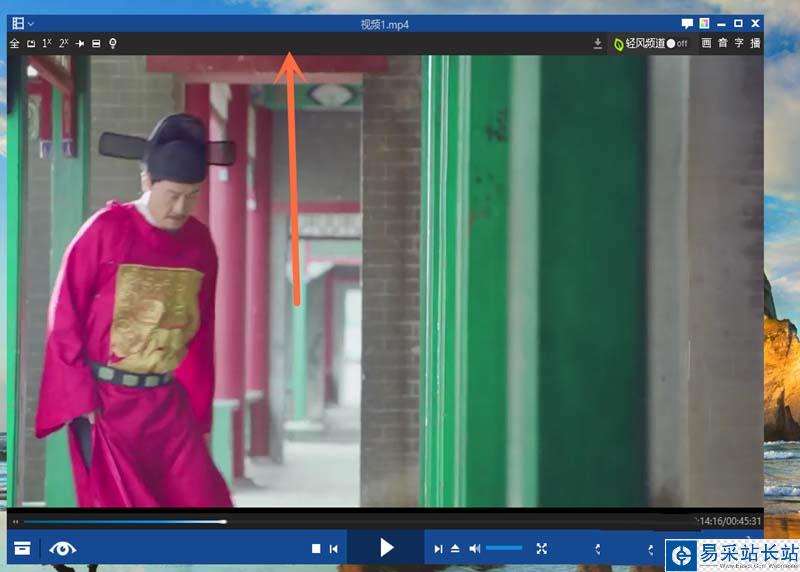Close the player window
The width and height of the screenshot is (800, 572).
click(756, 23)
